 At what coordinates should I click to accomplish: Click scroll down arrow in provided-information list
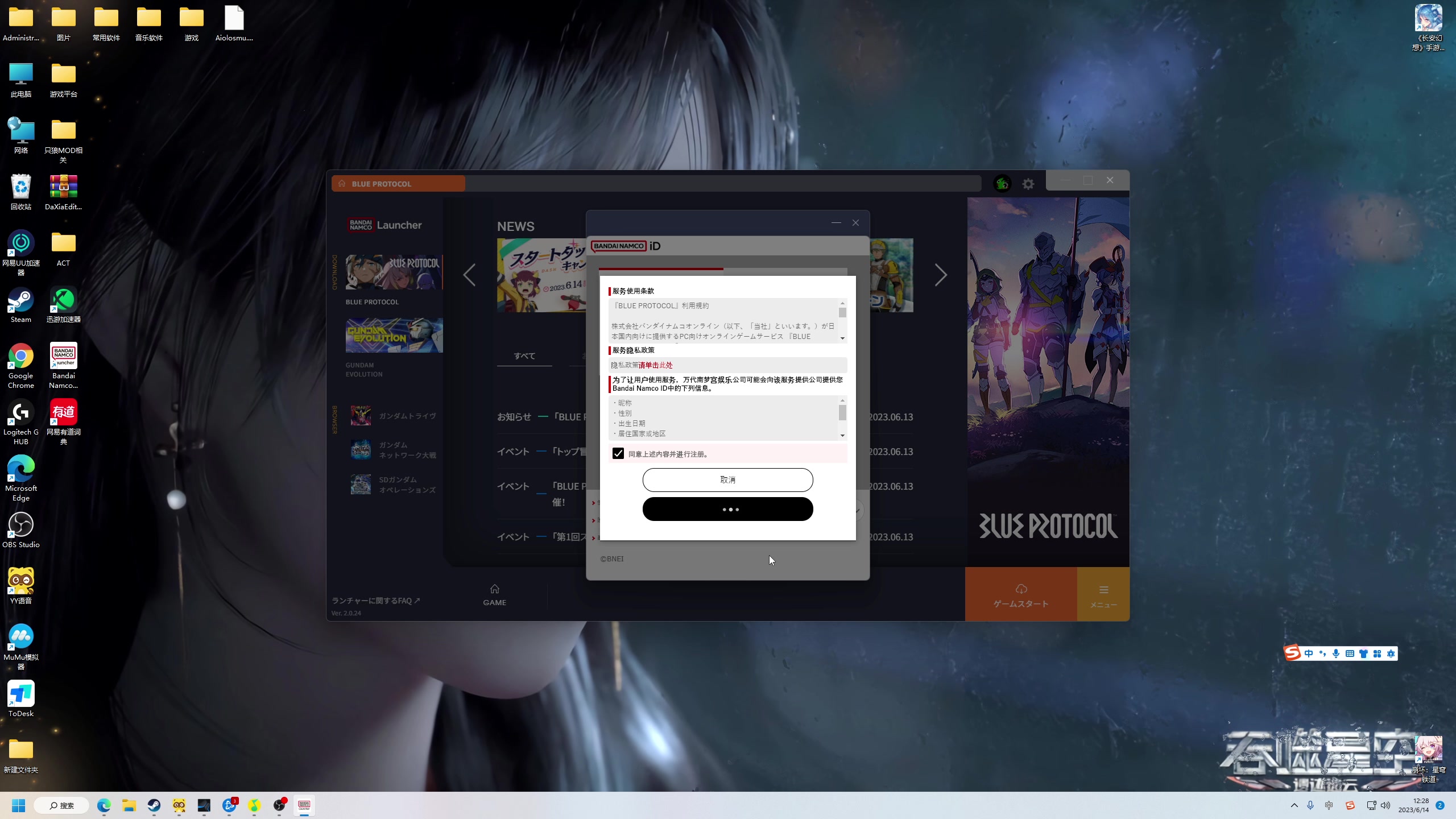pyautogui.click(x=842, y=436)
